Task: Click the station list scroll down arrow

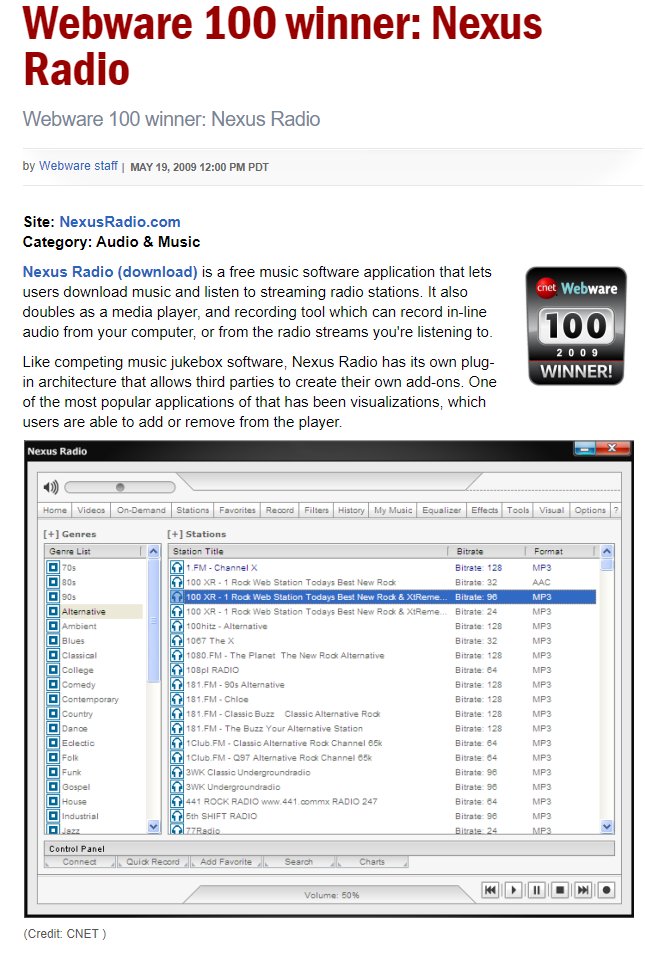Action: pos(607,826)
